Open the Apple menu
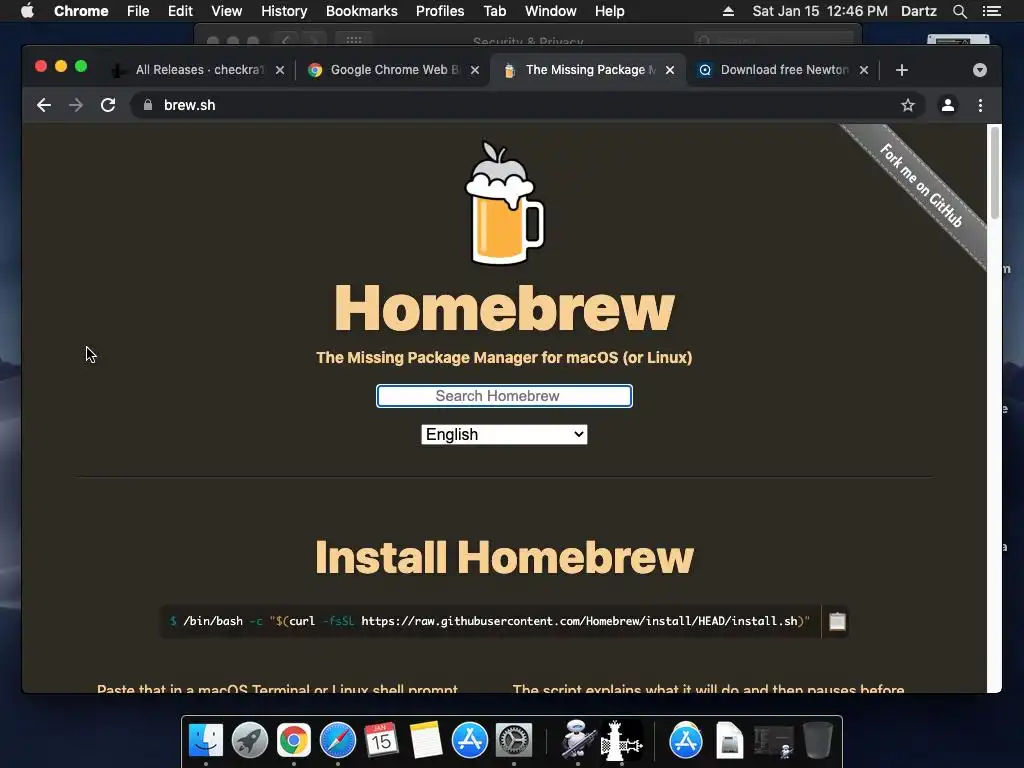 click(27, 11)
